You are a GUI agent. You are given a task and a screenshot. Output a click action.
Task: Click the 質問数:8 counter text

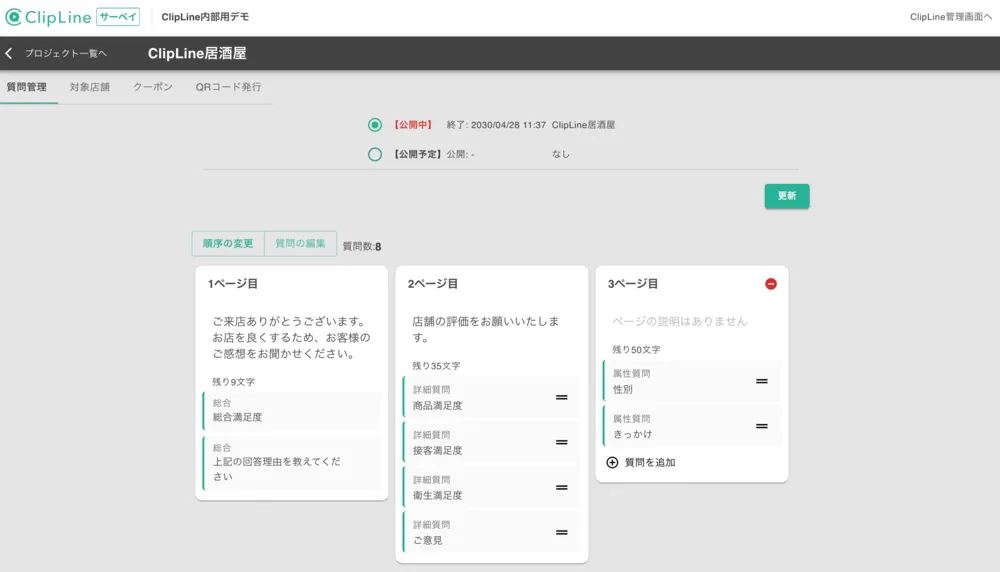tap(362, 247)
